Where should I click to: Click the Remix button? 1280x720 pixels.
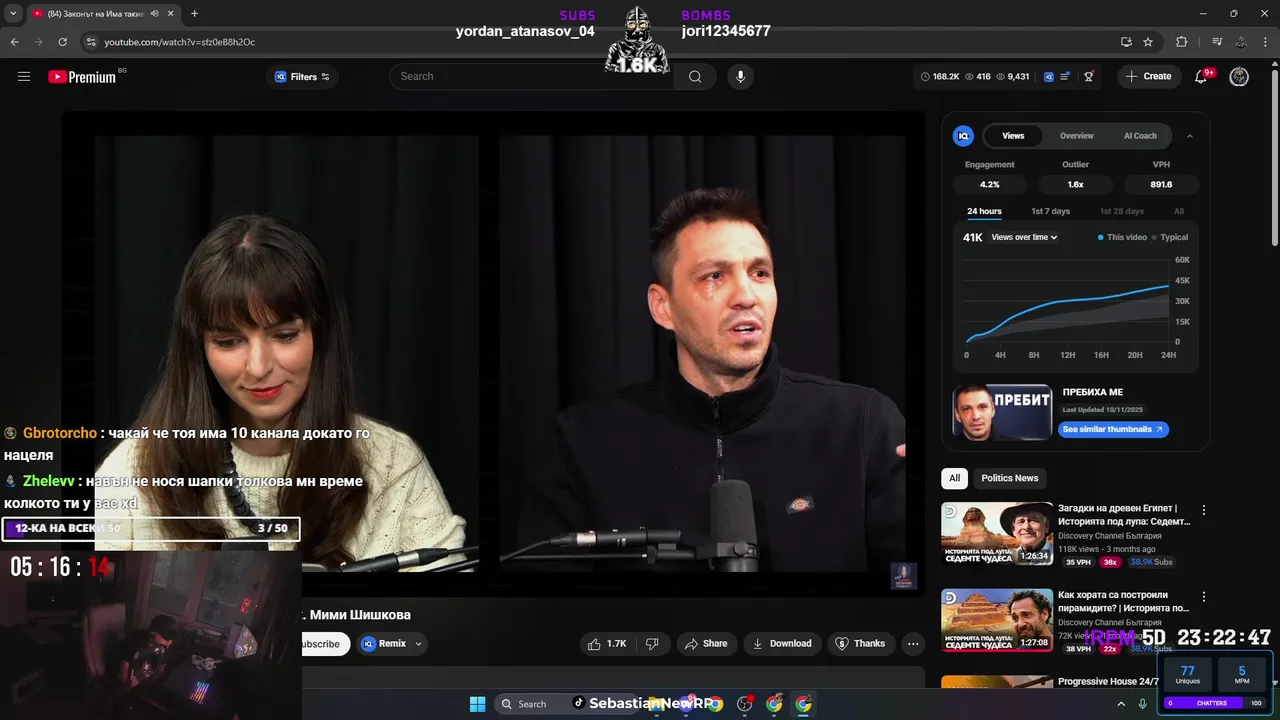384,644
